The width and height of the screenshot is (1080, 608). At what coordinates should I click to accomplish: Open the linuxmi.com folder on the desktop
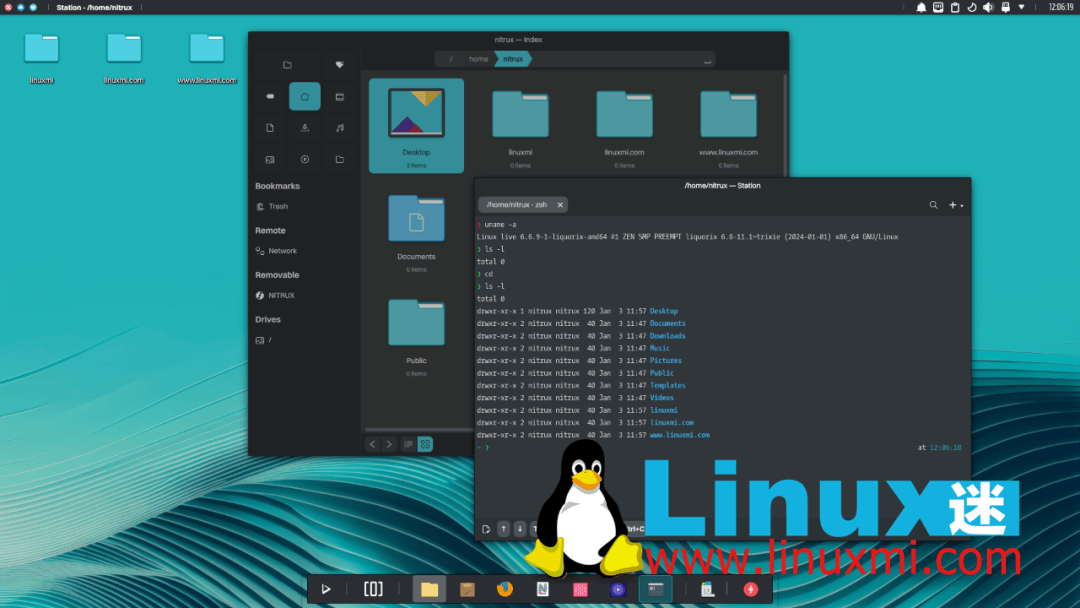click(124, 58)
